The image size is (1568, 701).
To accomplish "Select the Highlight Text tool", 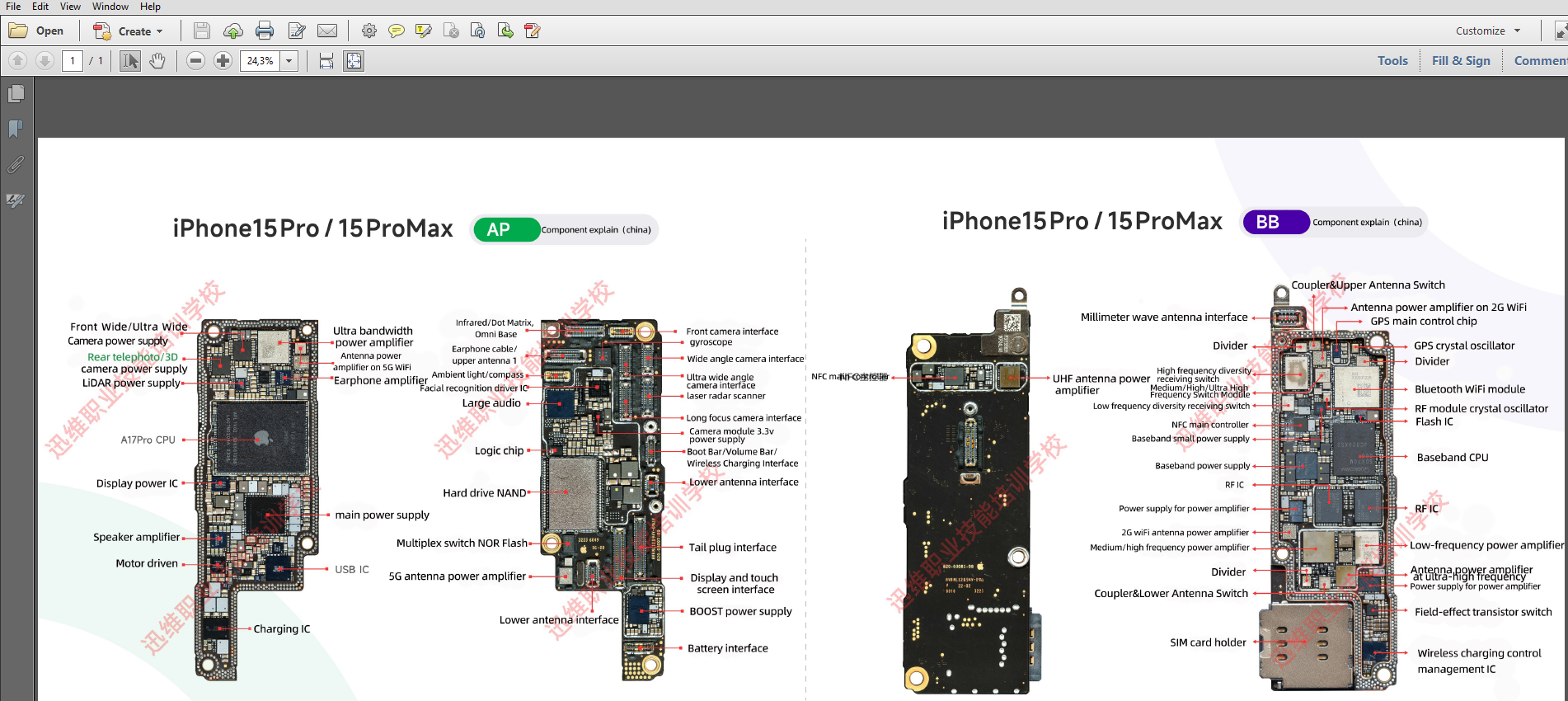I will pos(424,31).
